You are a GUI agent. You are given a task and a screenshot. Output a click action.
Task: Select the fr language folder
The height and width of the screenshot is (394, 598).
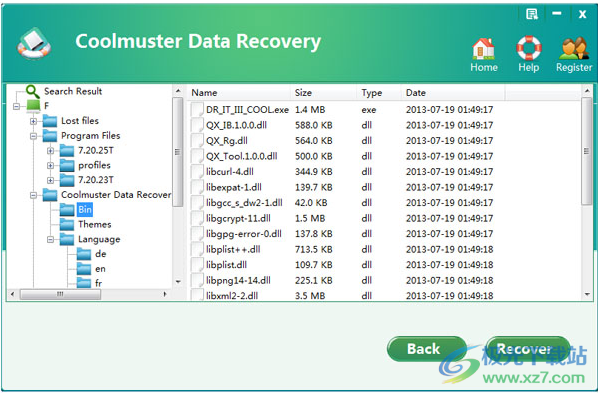tap(98, 283)
